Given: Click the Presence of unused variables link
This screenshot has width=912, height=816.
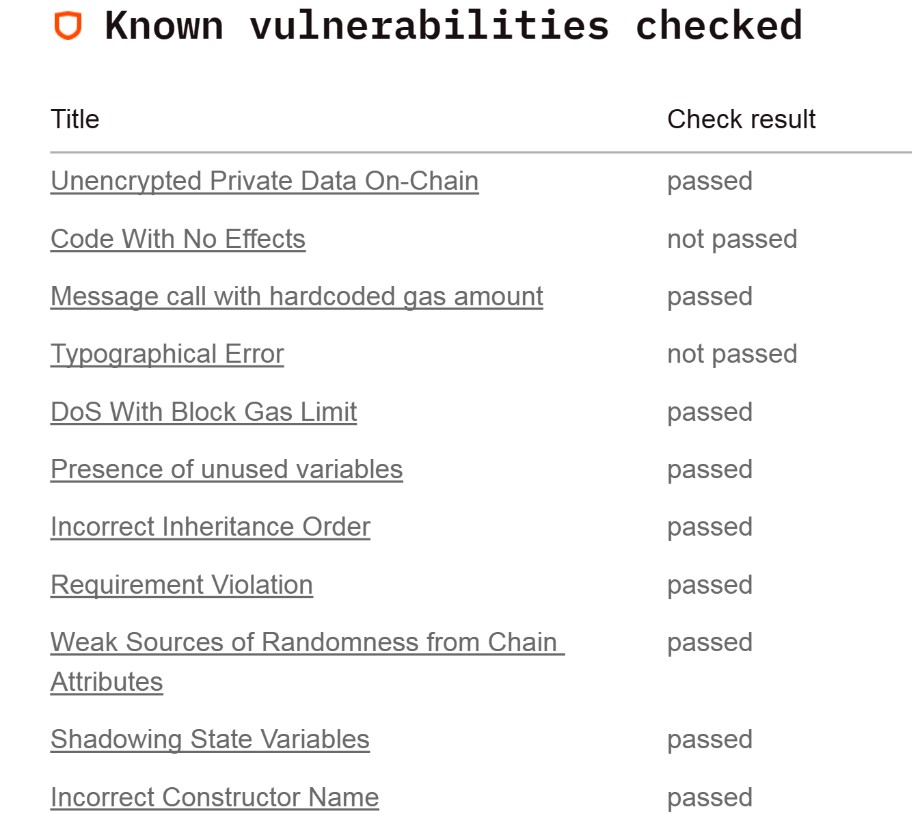Looking at the screenshot, I should click(226, 470).
